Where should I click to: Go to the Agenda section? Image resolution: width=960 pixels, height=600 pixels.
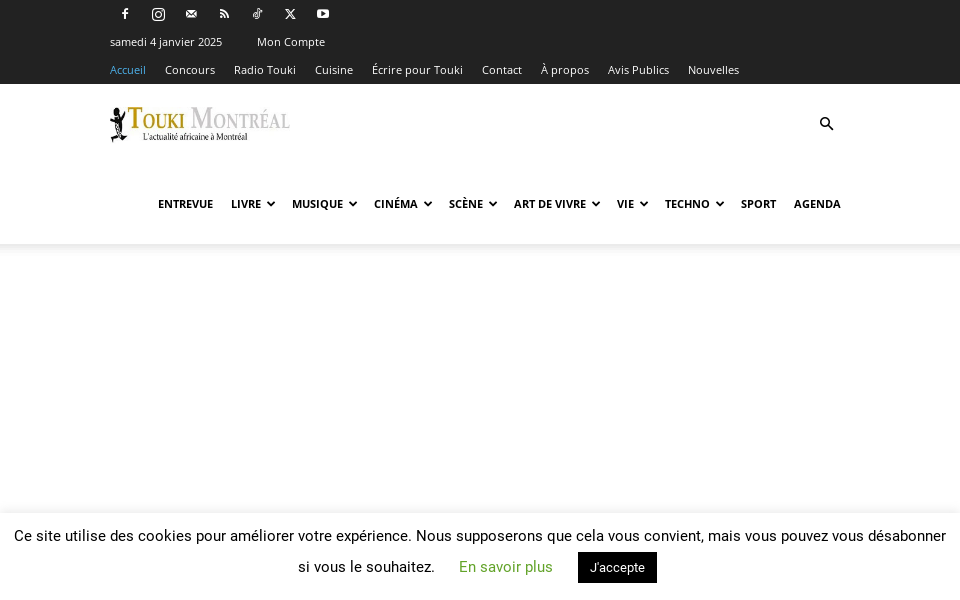[x=817, y=204]
